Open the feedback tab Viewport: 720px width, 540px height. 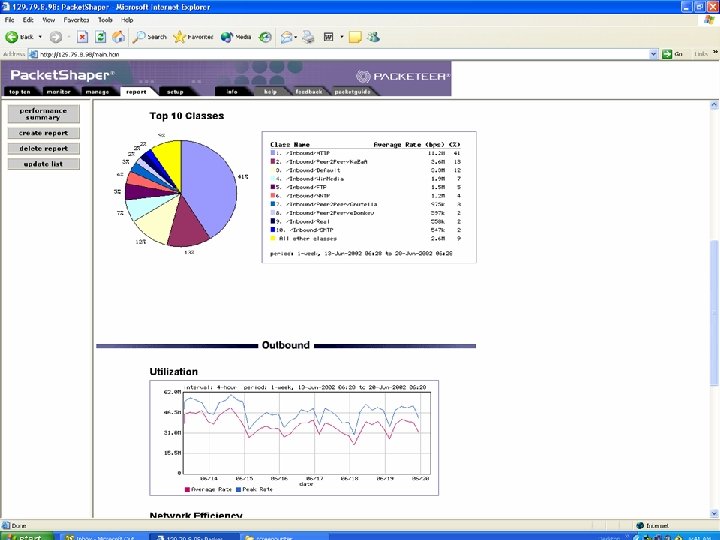pyautogui.click(x=309, y=91)
